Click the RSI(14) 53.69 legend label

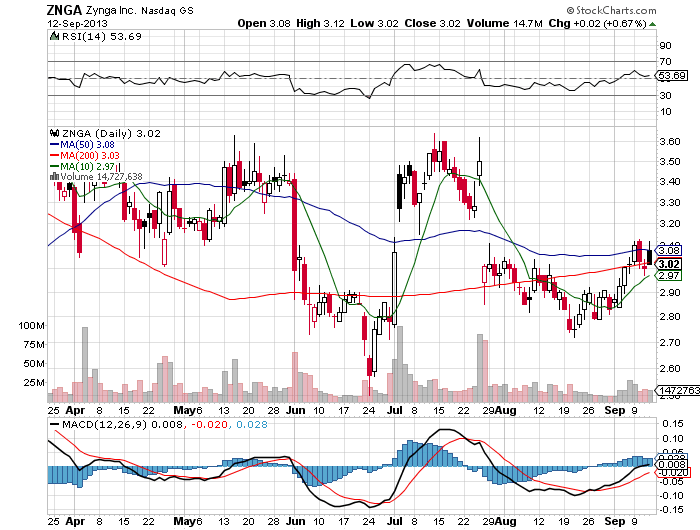101,37
